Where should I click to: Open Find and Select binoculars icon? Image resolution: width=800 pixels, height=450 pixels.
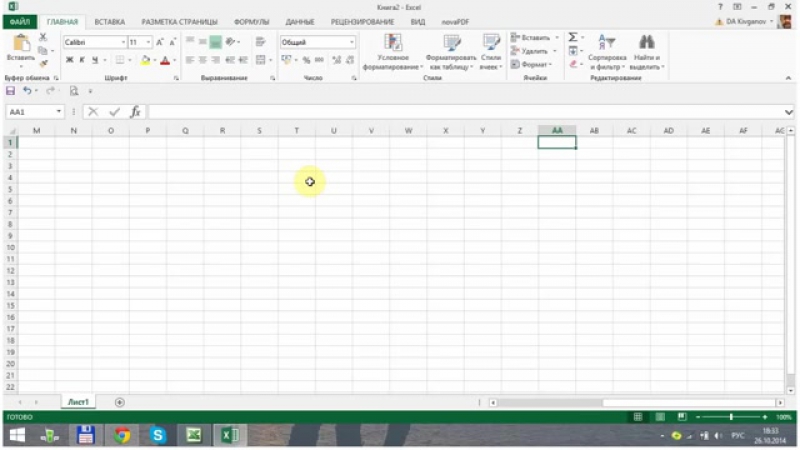pos(647,42)
